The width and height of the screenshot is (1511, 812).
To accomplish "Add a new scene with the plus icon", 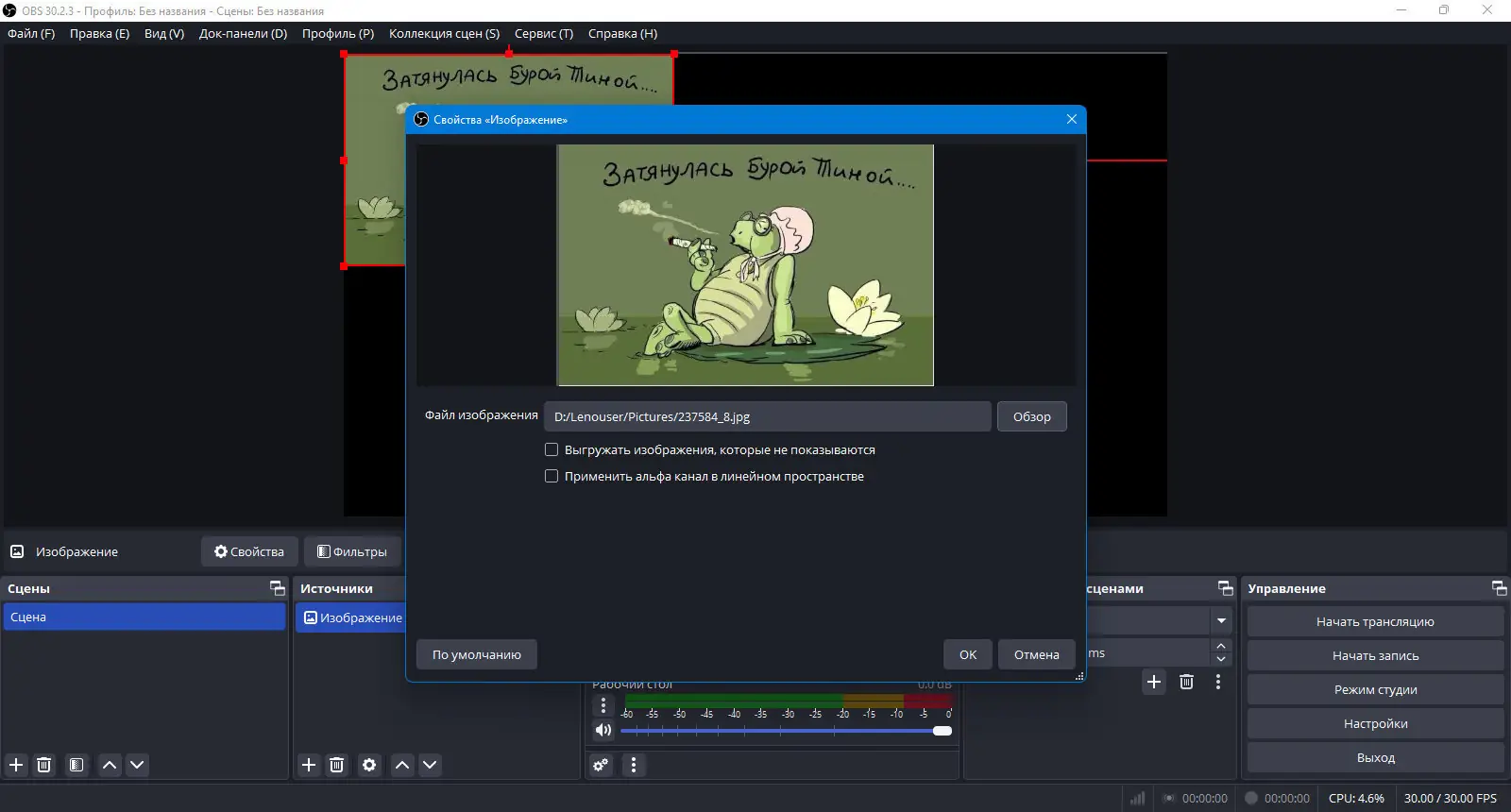I will coord(16,765).
